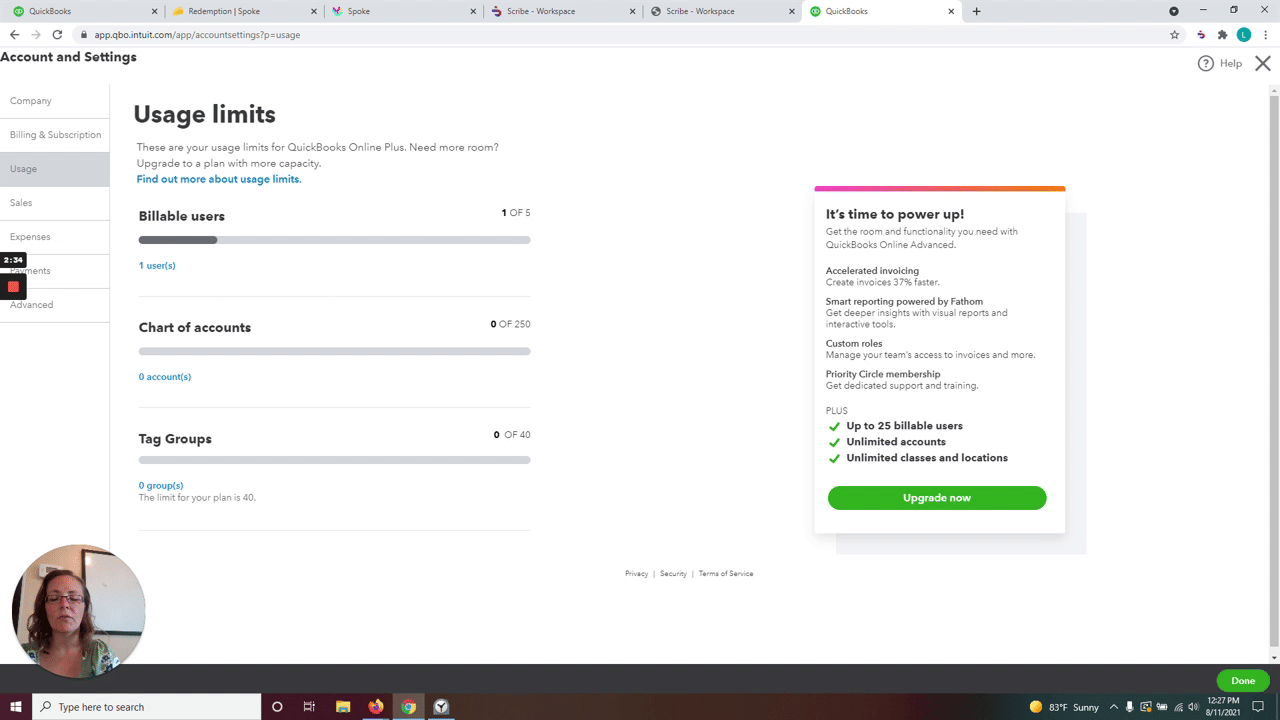Click the Windows taskbar search box
Image resolution: width=1280 pixels, height=720 pixels.
(x=147, y=707)
